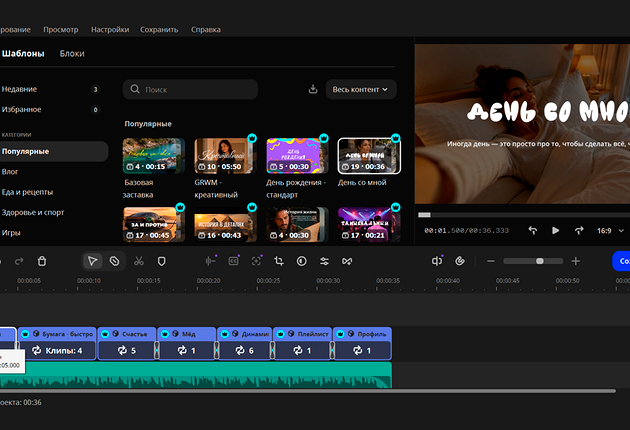The image size is (630, 430).
Task: Choose the Базовая заставка template thumbnail
Action: point(154,156)
